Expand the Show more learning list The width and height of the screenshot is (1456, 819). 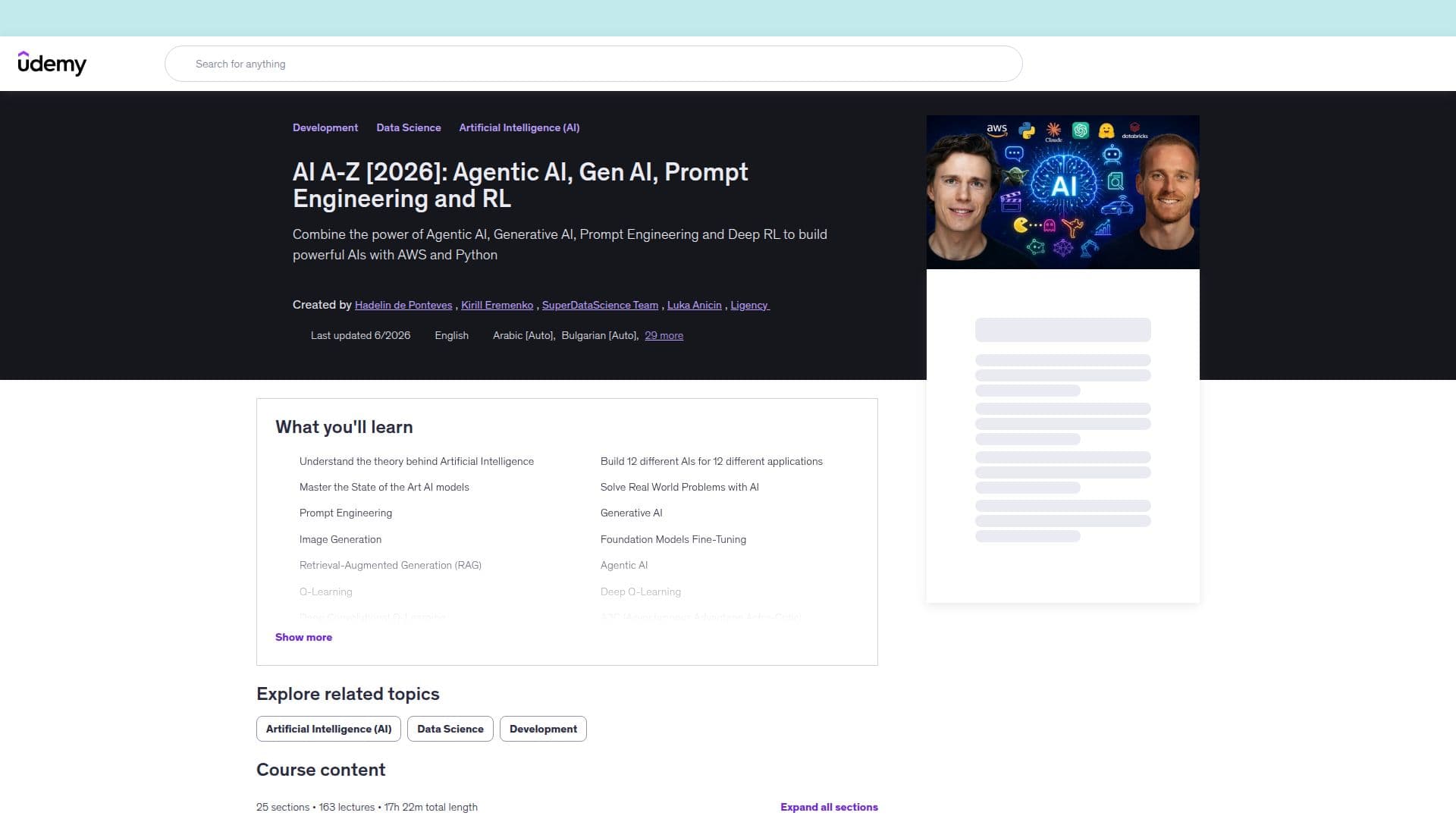click(x=303, y=637)
